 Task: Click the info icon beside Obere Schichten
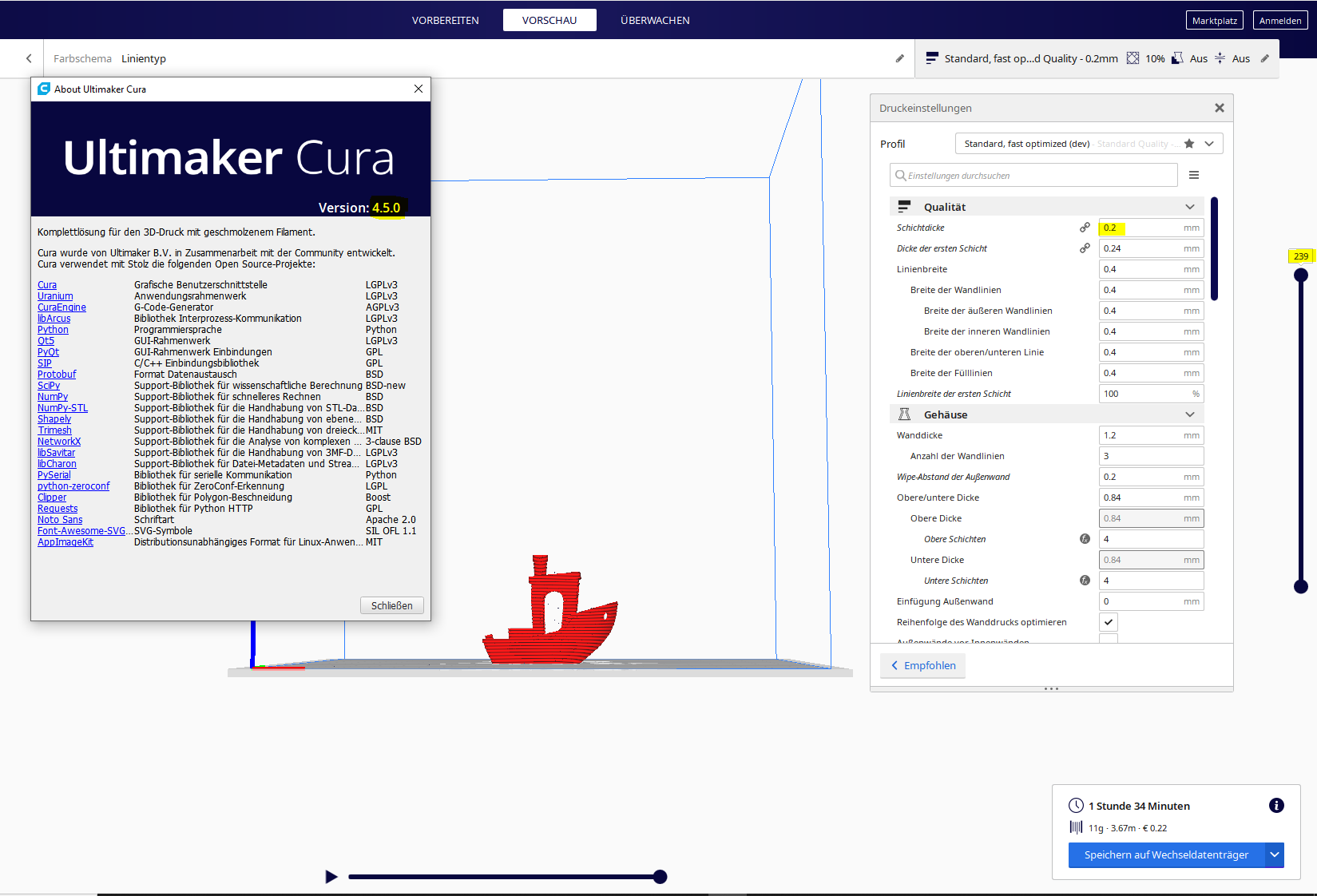tap(1085, 538)
